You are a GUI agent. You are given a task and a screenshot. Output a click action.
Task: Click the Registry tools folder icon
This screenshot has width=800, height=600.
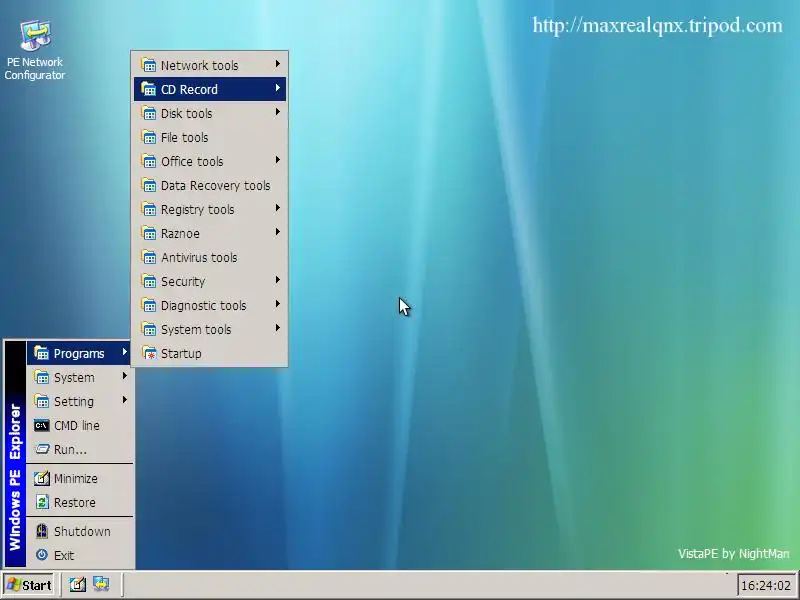[x=148, y=209]
